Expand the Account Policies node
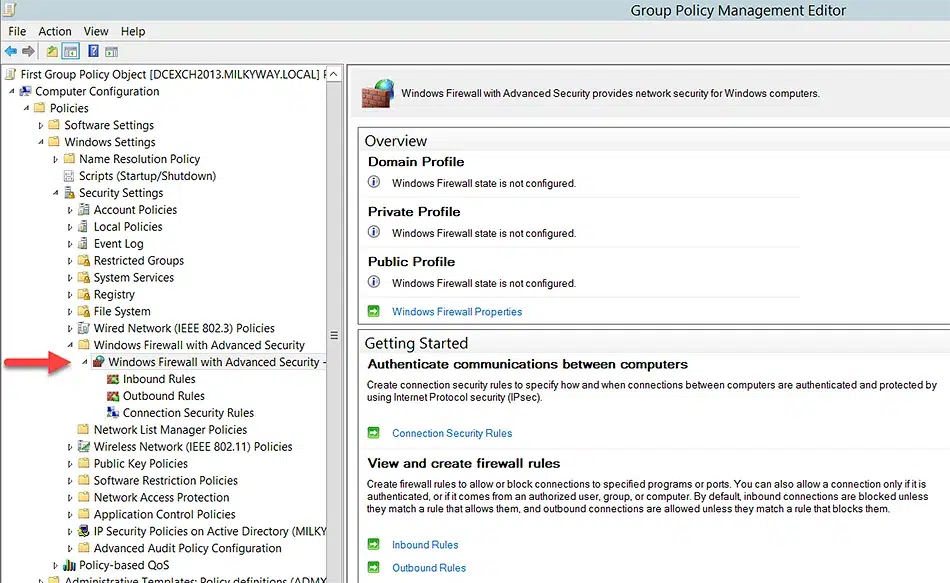This screenshot has height=583, width=950. [70, 210]
